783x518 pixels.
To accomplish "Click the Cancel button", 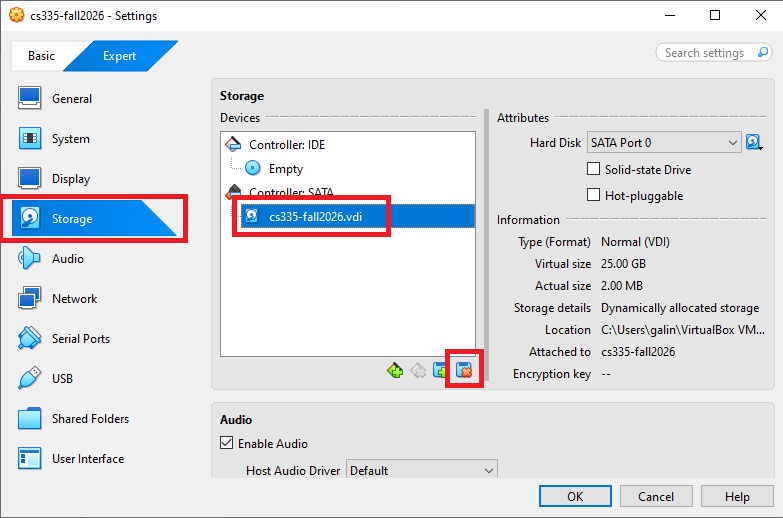I will tap(656, 496).
